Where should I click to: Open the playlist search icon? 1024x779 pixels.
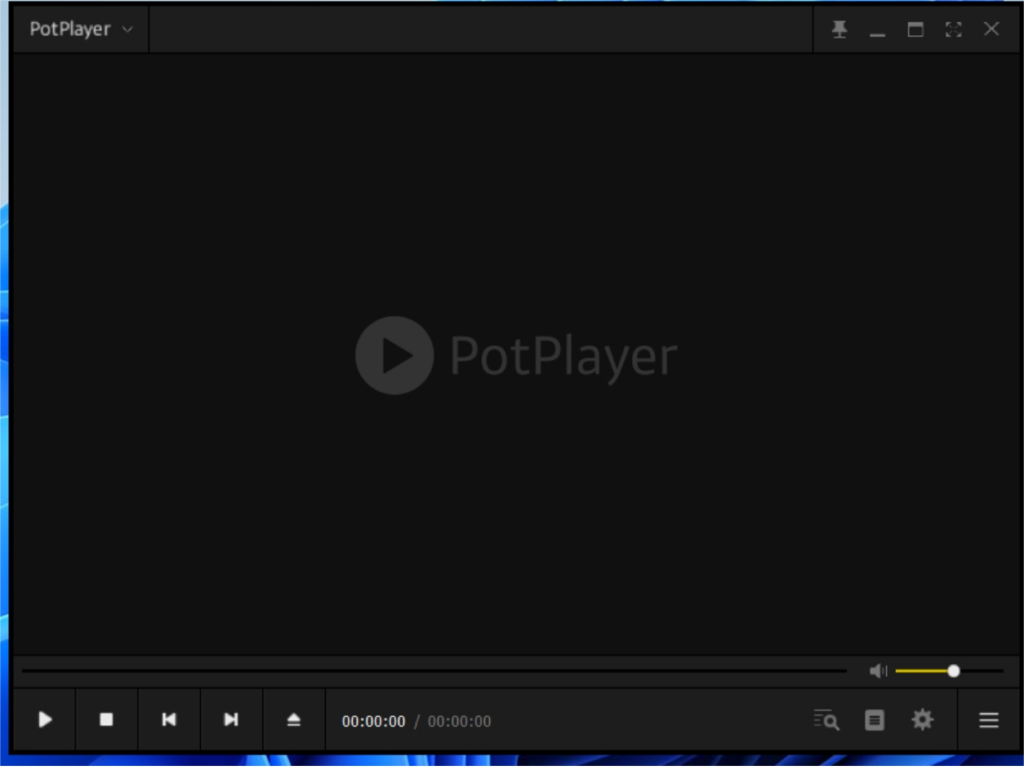point(826,720)
